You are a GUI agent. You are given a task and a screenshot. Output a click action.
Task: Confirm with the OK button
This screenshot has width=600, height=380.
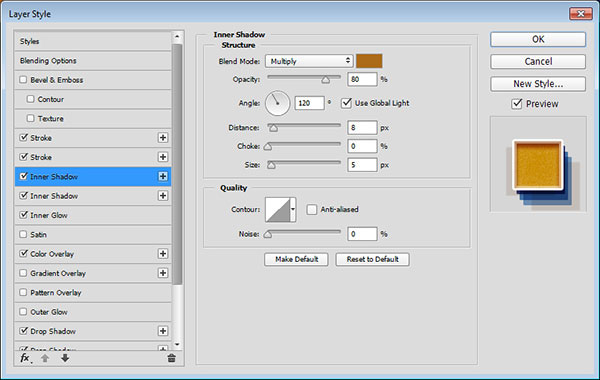(x=538, y=39)
